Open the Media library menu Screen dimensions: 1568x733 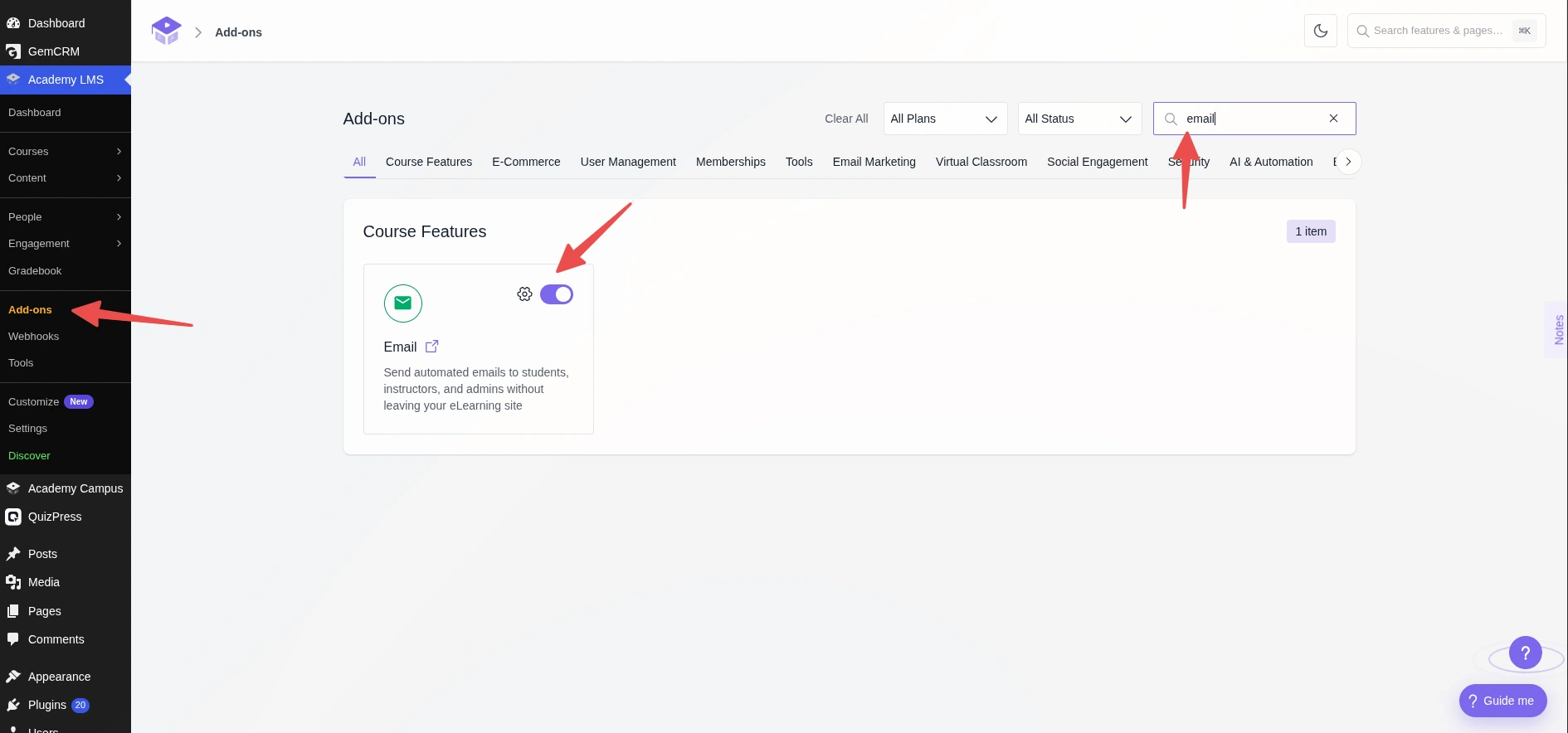(66, 582)
